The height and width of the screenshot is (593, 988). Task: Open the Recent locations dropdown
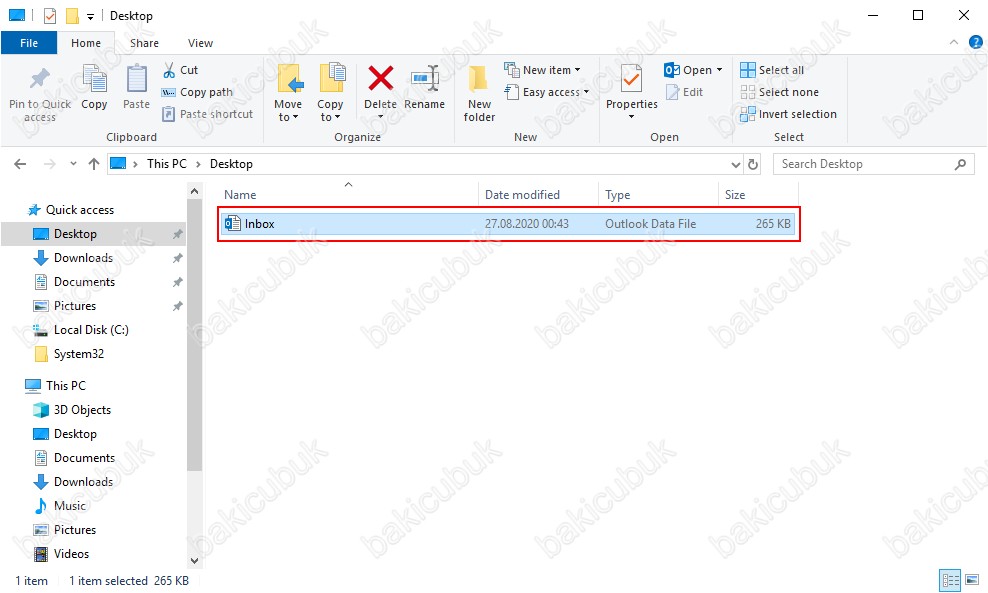[x=73, y=164]
